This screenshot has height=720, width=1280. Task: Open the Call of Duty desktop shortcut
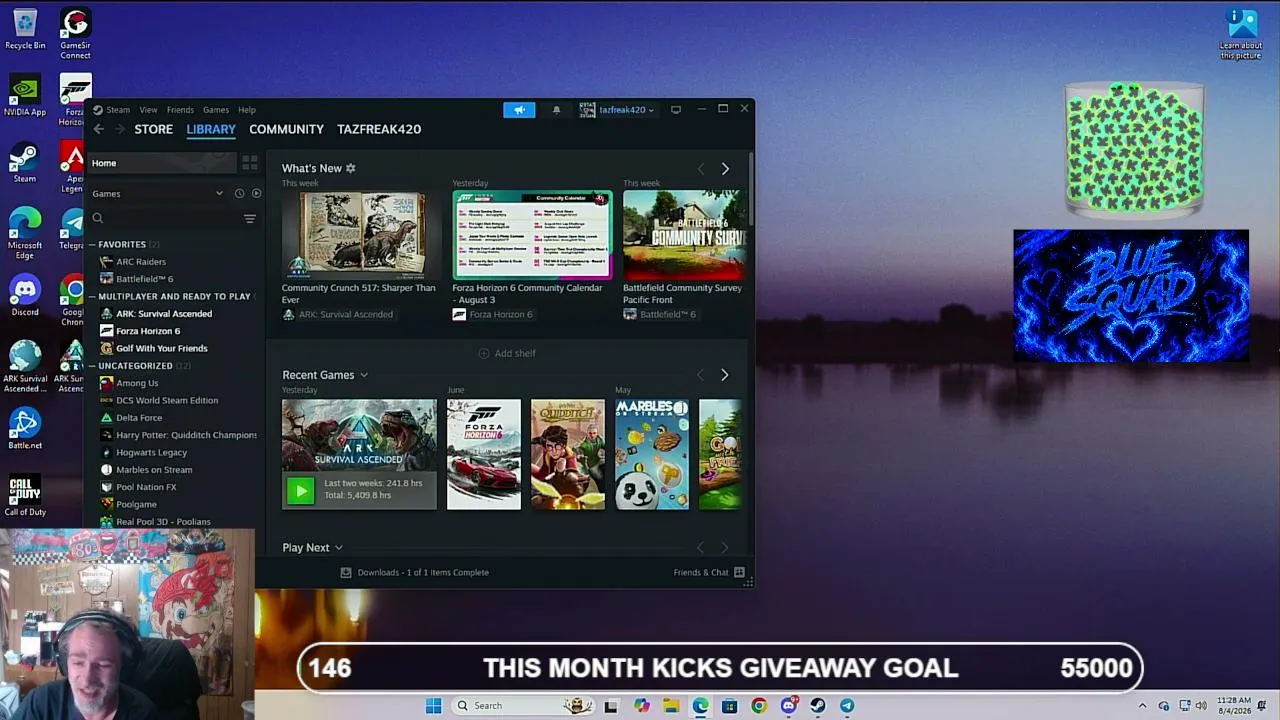point(25,496)
